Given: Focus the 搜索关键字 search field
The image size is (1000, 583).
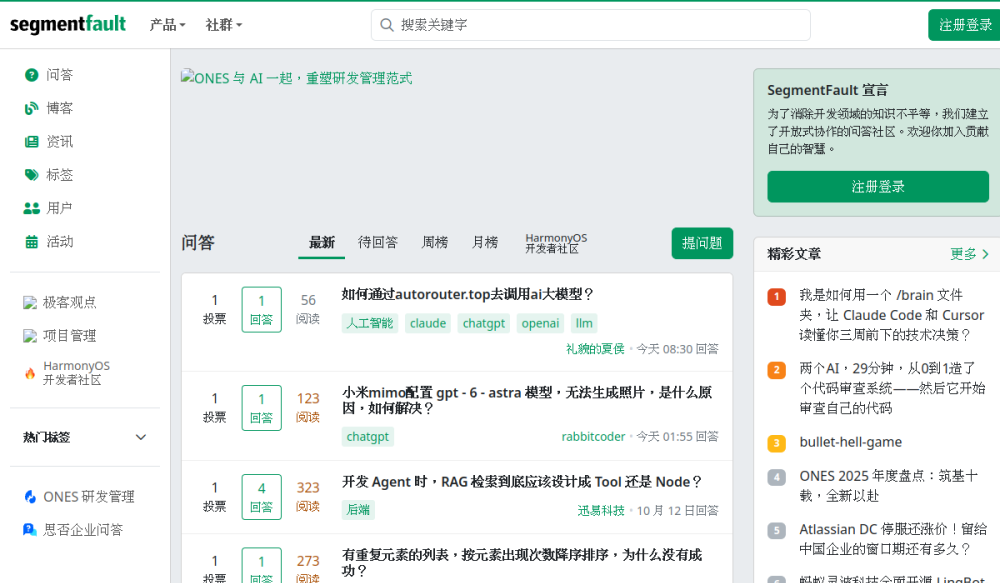Looking at the screenshot, I should [x=591, y=25].
